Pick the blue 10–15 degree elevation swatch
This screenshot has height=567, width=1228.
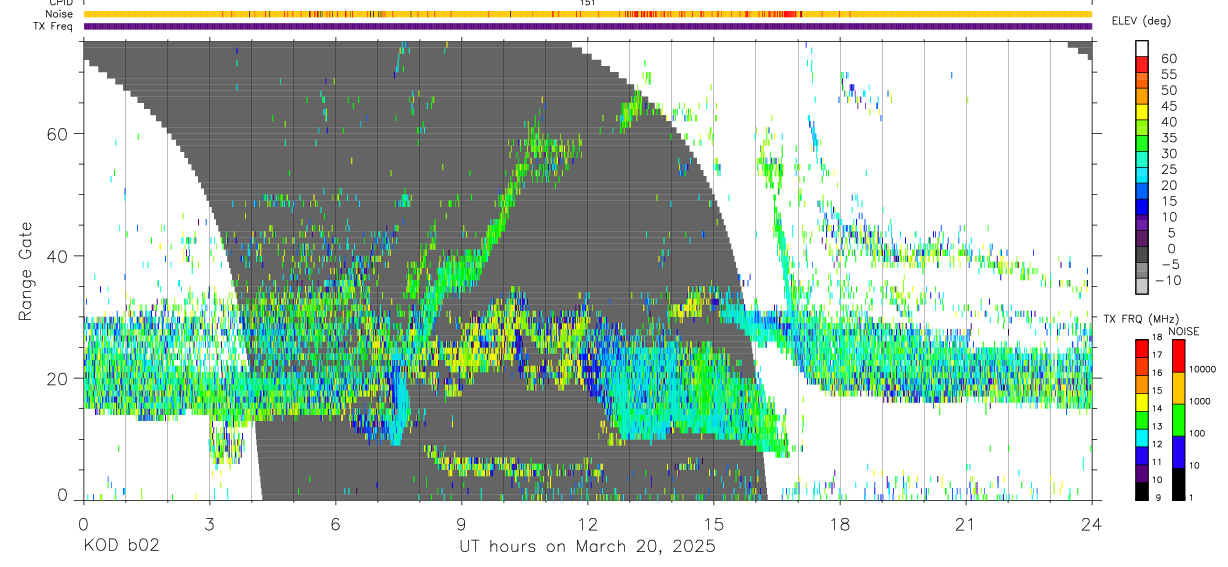1142,209
